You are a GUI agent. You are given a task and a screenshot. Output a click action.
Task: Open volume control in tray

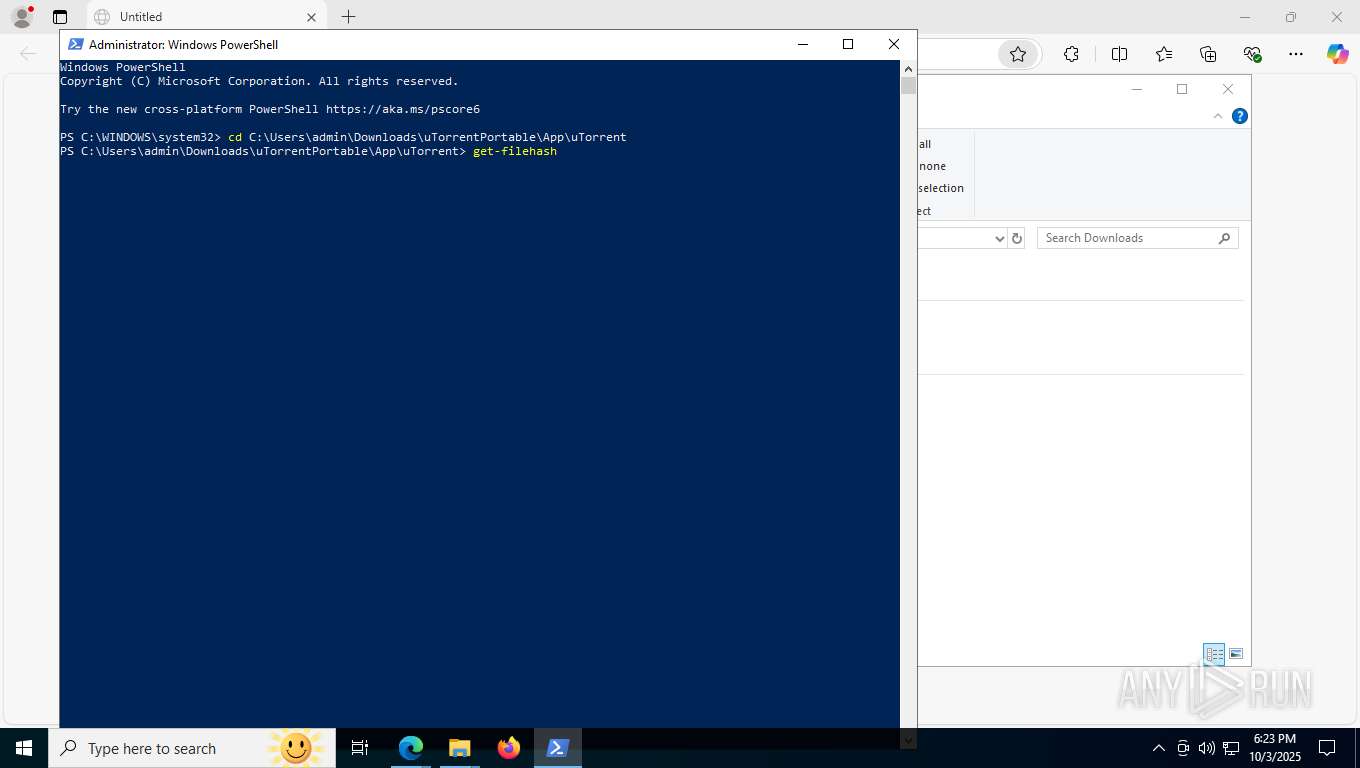coord(1206,748)
